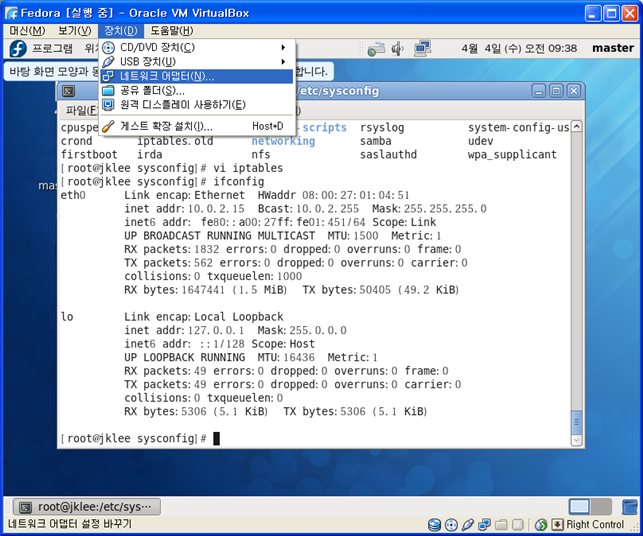Click HWaddr 08:00:27:01:04:51 value
This screenshot has width=643, height=536.
pyautogui.click(x=356, y=195)
